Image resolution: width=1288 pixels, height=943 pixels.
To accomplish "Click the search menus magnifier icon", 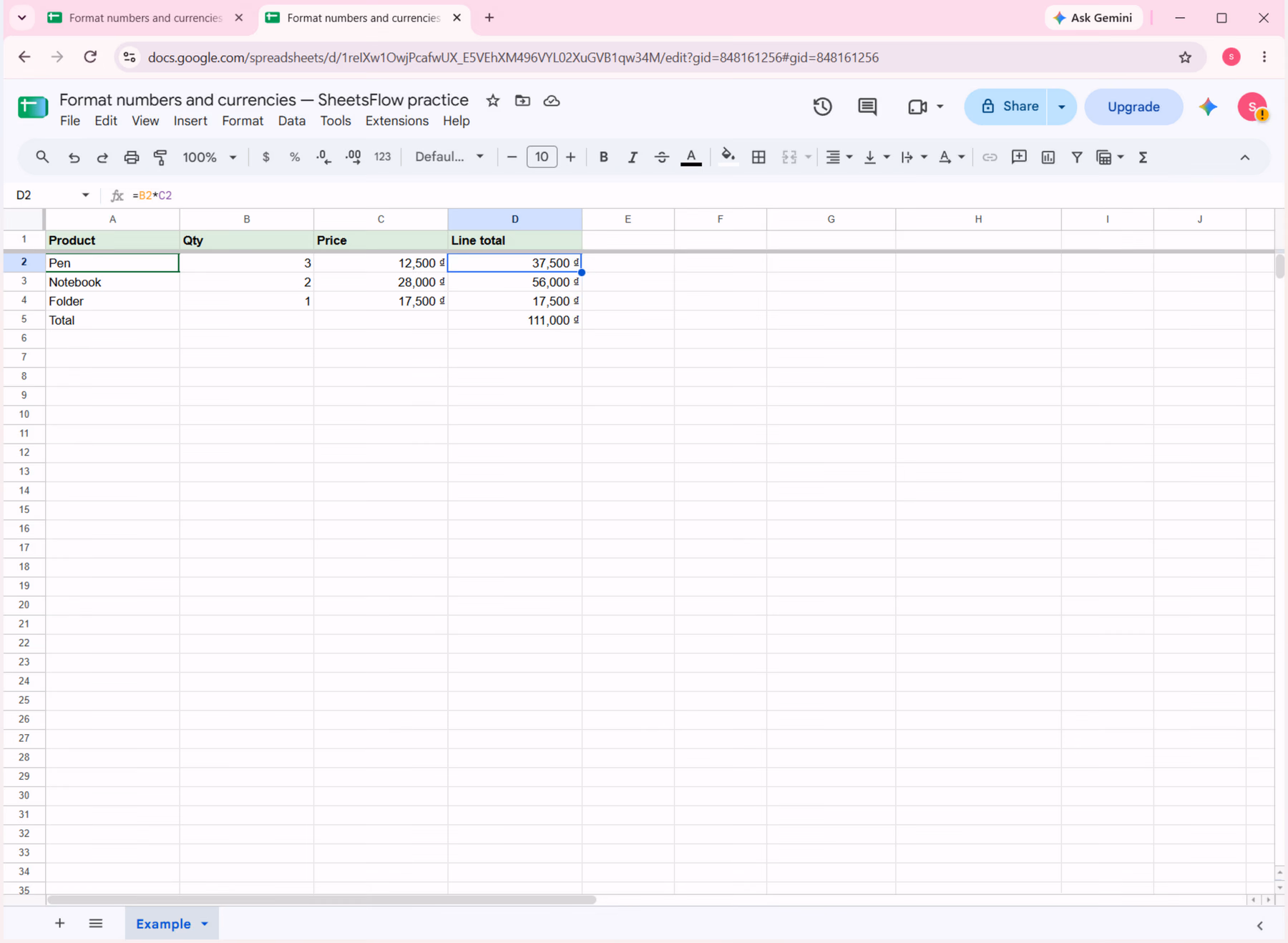I will (42, 157).
